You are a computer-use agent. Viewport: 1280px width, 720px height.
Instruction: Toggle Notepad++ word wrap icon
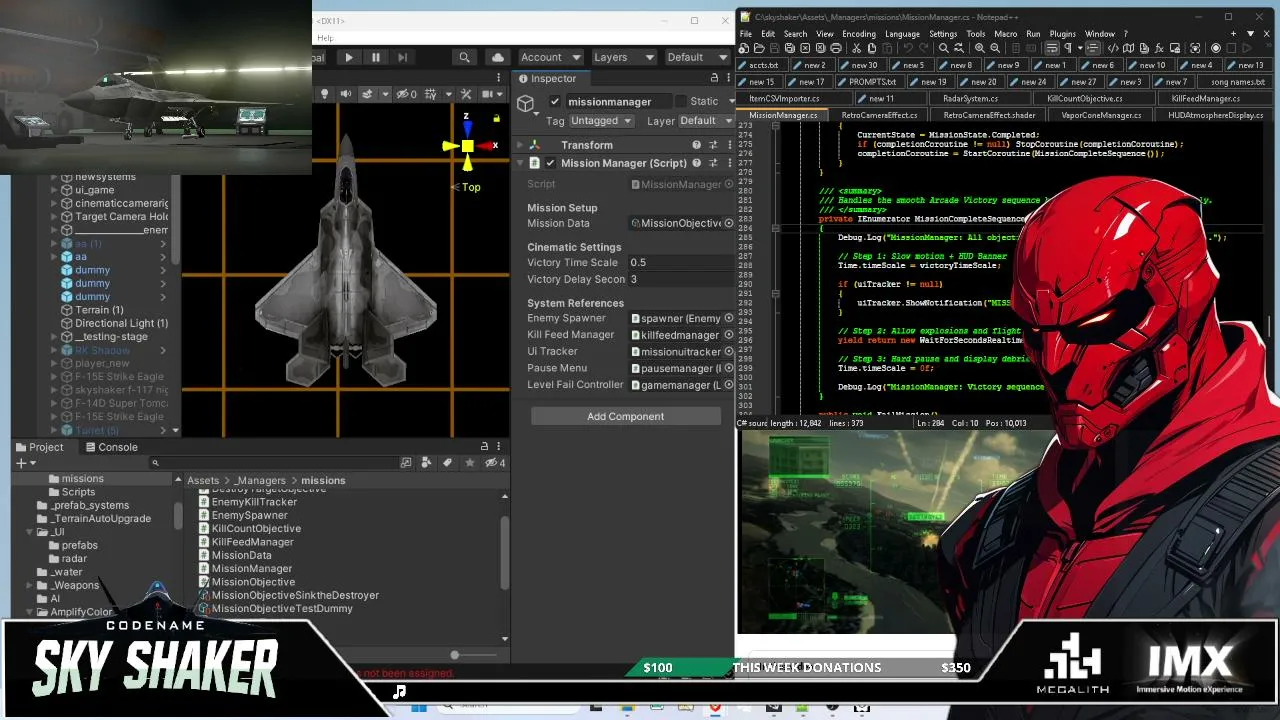pyautogui.click(x=1051, y=48)
